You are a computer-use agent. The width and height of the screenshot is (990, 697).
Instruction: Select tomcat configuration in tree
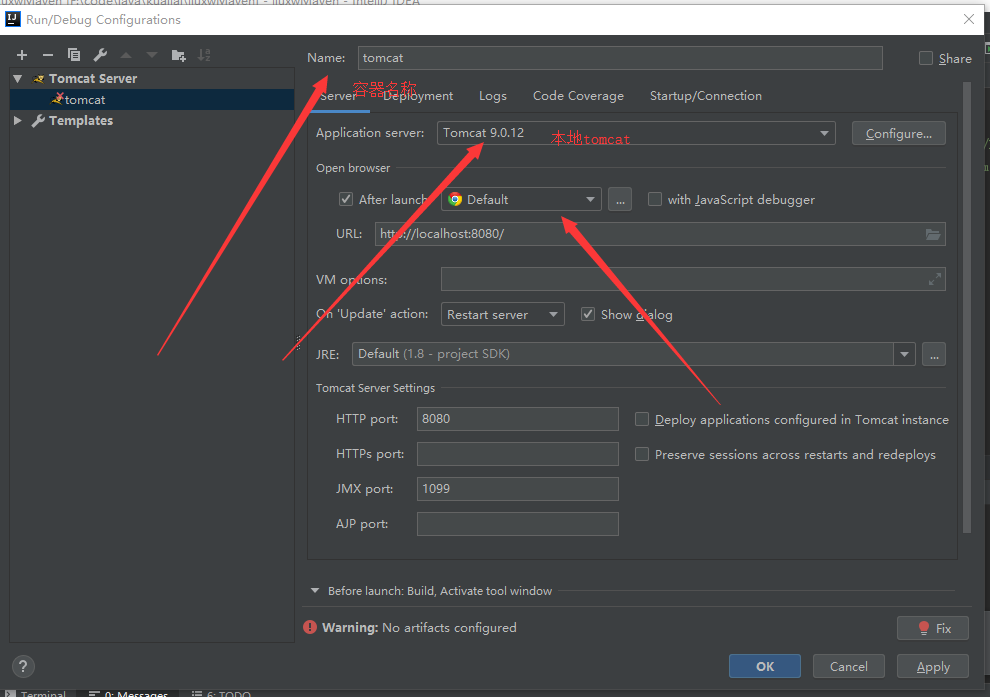pos(152,100)
